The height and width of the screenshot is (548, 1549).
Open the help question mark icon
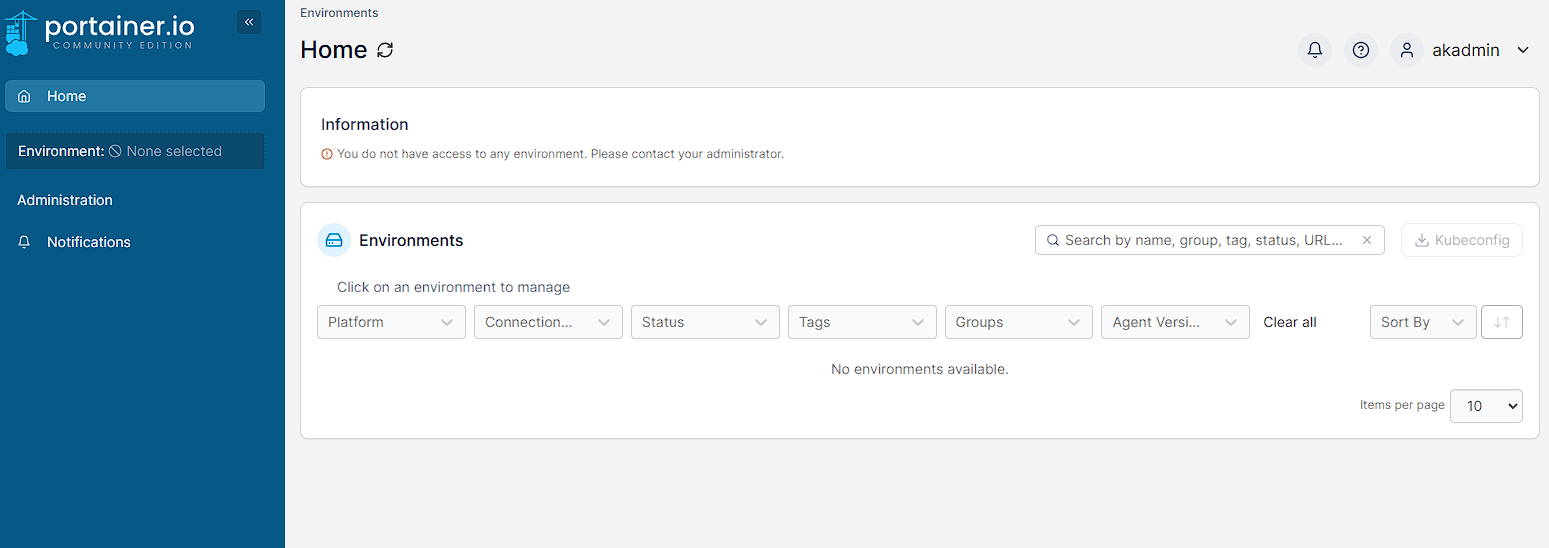pyautogui.click(x=1360, y=50)
